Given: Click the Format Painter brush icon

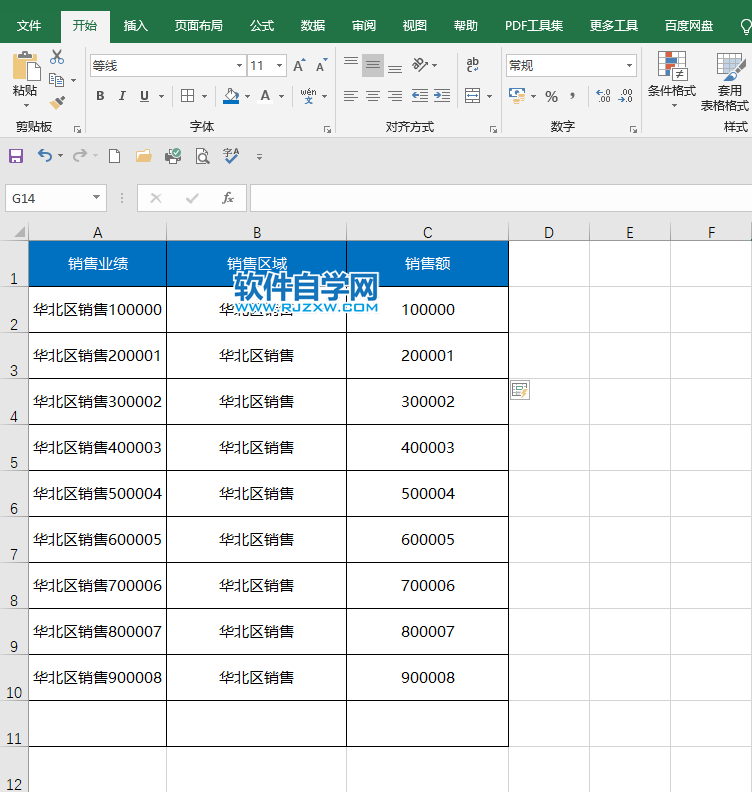Looking at the screenshot, I should click(x=57, y=101).
